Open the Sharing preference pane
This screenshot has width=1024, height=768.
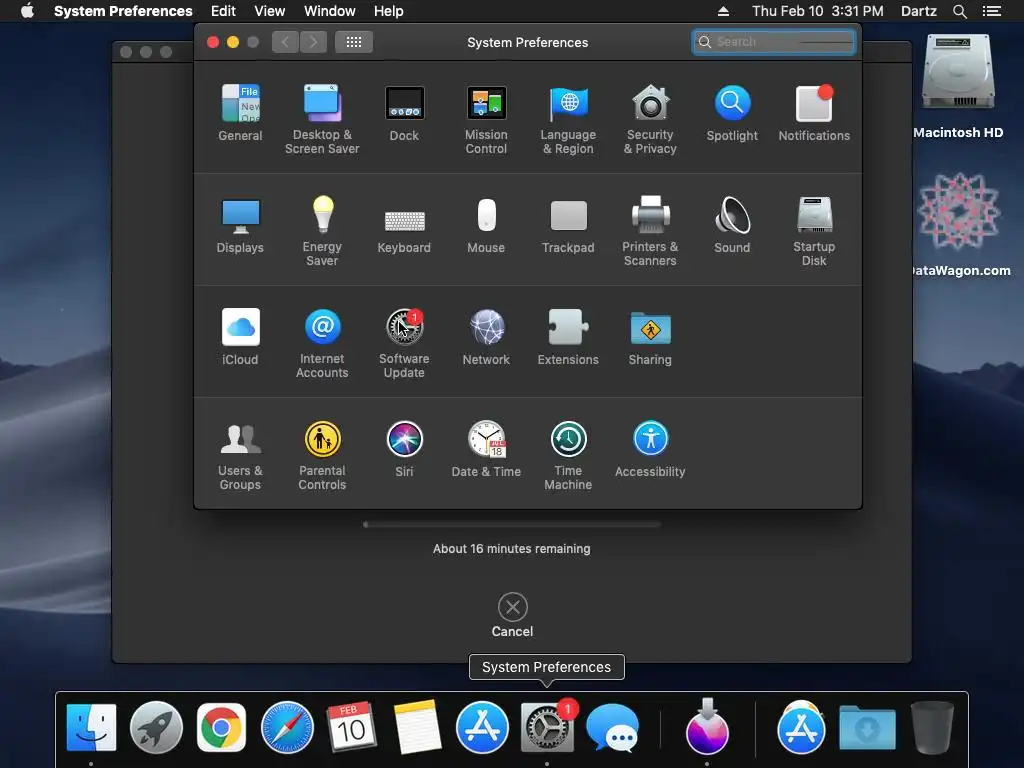(x=650, y=337)
